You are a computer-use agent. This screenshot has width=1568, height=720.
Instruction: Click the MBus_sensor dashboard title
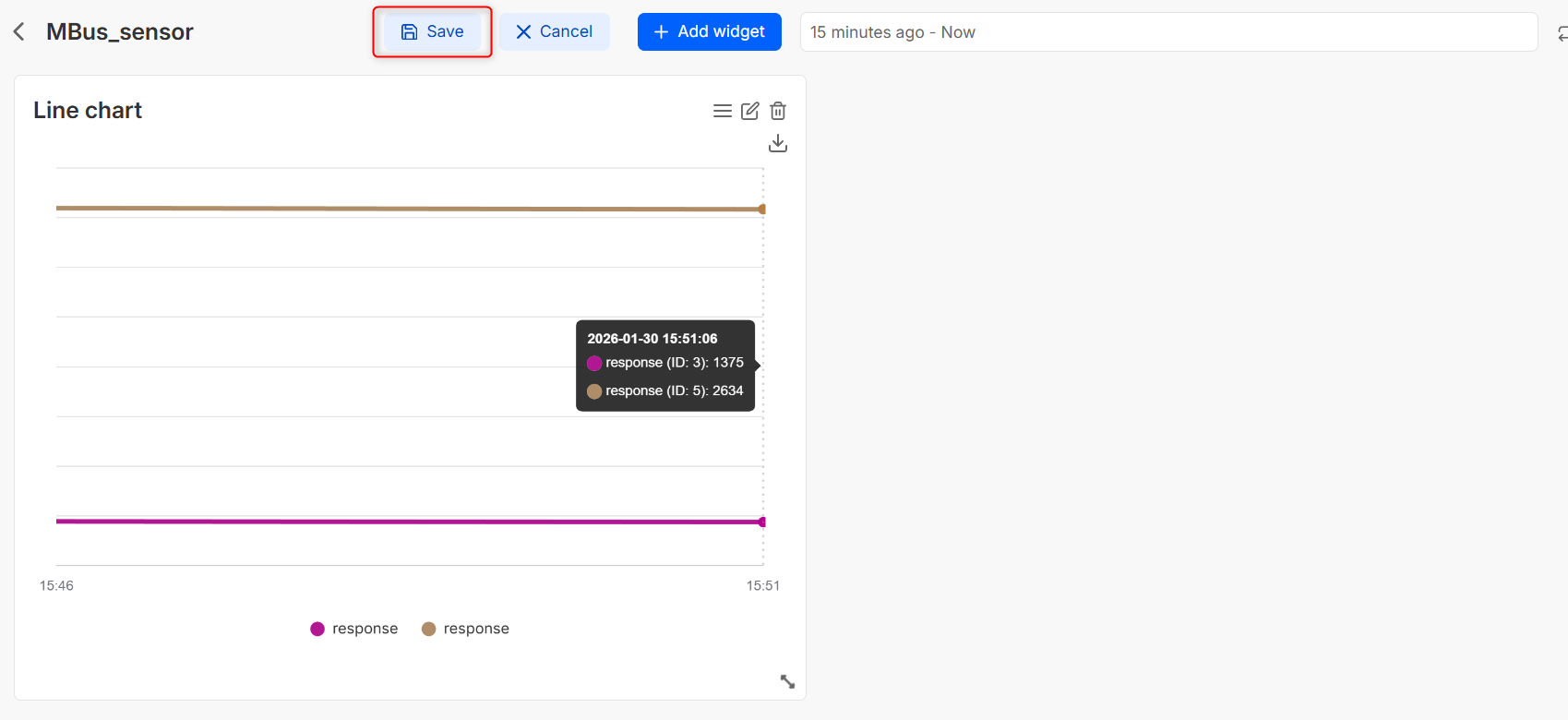120,32
